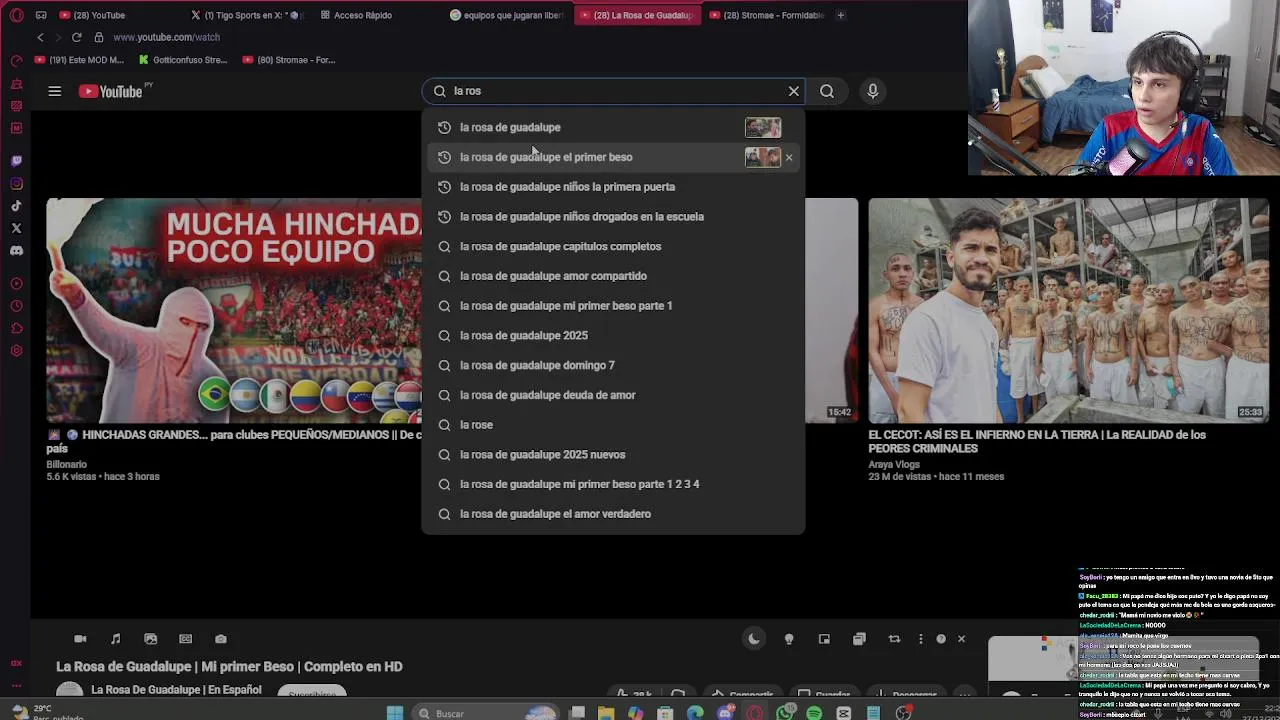Open Twitch from the browser sidebar
The height and width of the screenshot is (720, 1280).
(16, 161)
